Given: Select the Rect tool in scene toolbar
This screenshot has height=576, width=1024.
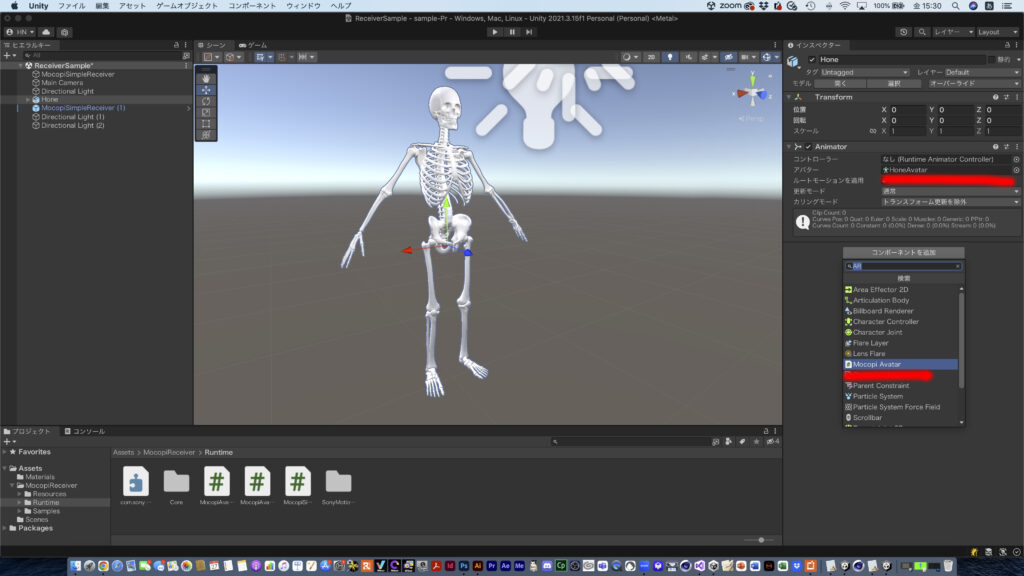Looking at the screenshot, I should tap(206, 123).
